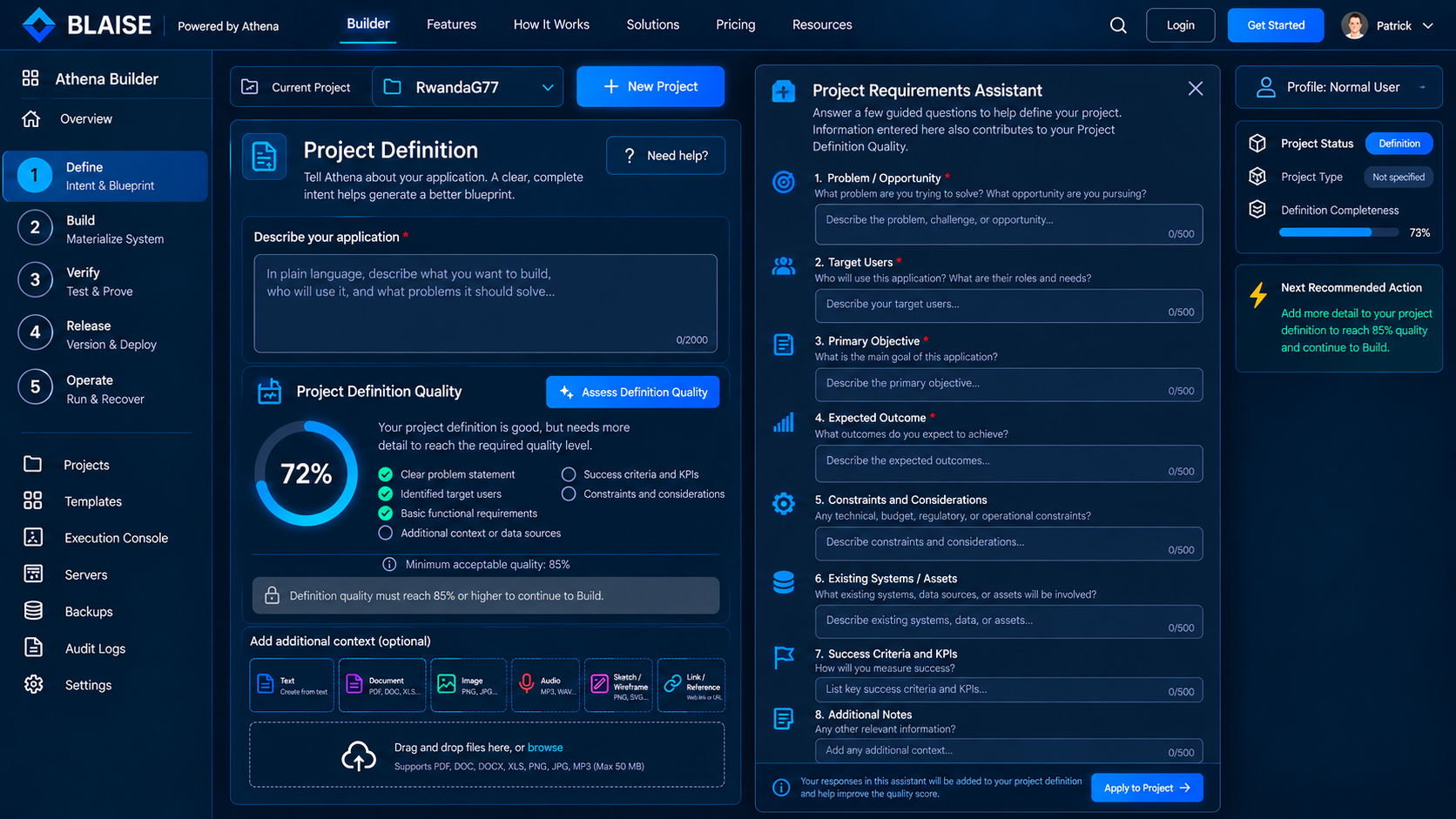Click the BLAISE diamond logo
The height and width of the screenshot is (819, 1456).
point(38,24)
